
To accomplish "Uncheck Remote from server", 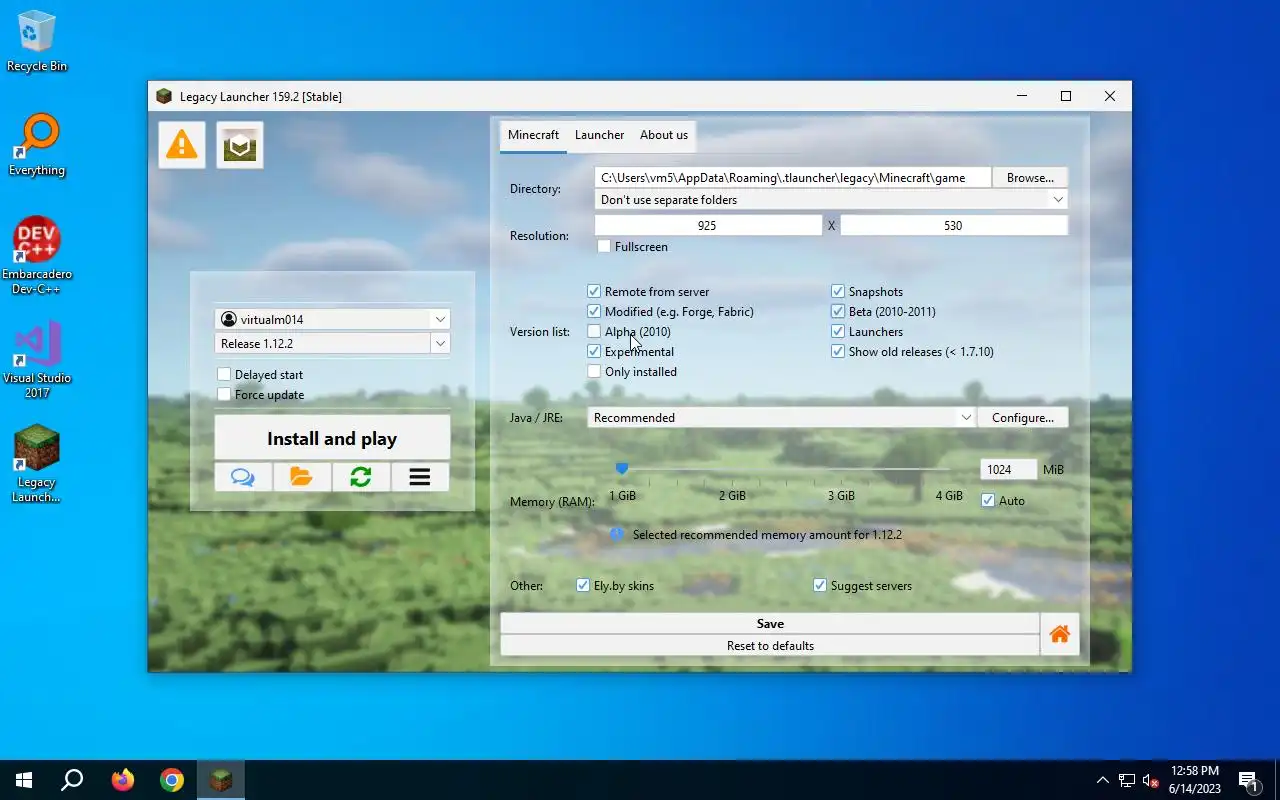I will pyautogui.click(x=594, y=291).
